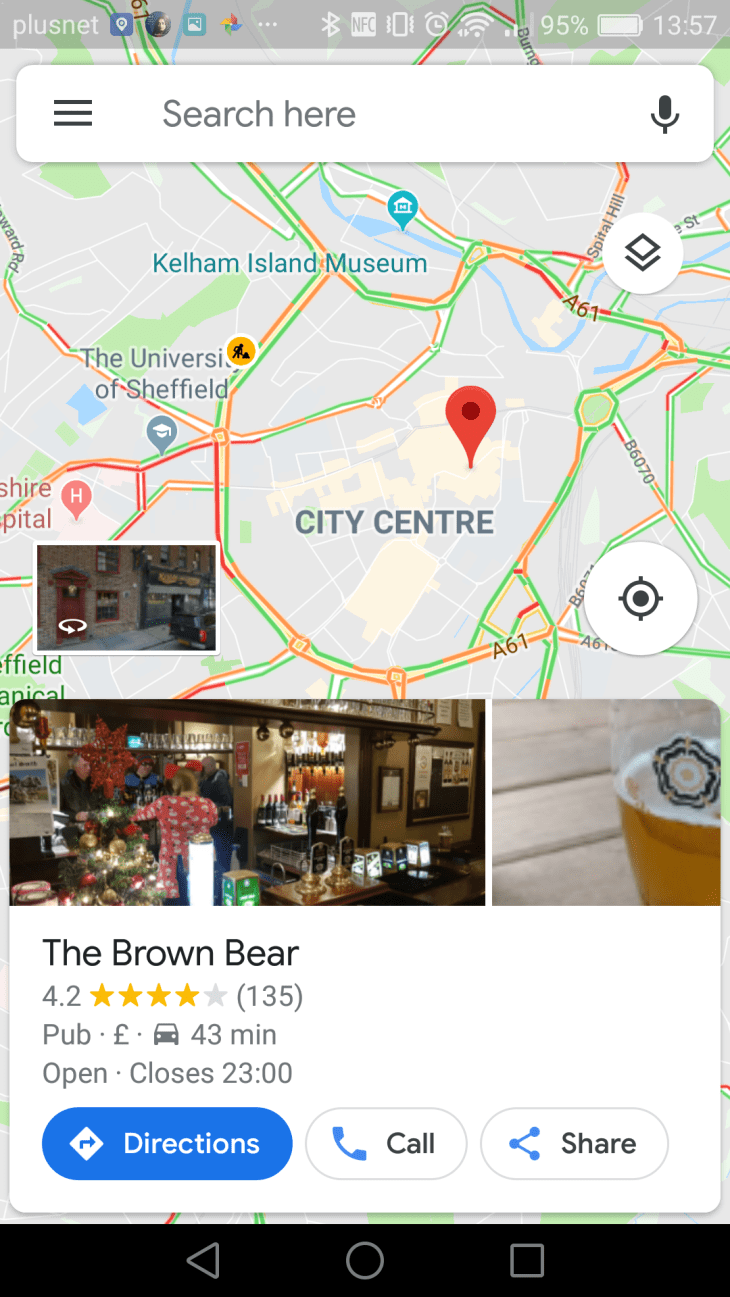
Task: Tap the hospital H marker
Action: coord(77,495)
